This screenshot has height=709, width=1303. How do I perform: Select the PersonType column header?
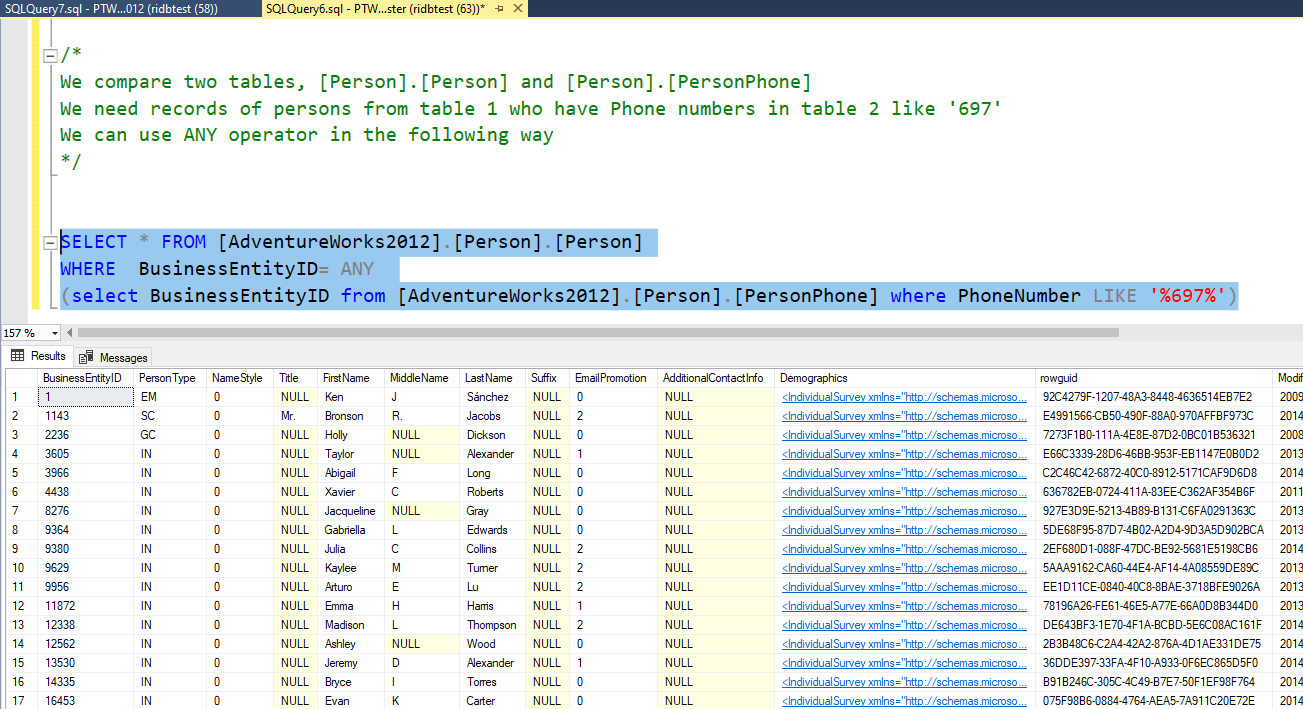[x=170, y=378]
